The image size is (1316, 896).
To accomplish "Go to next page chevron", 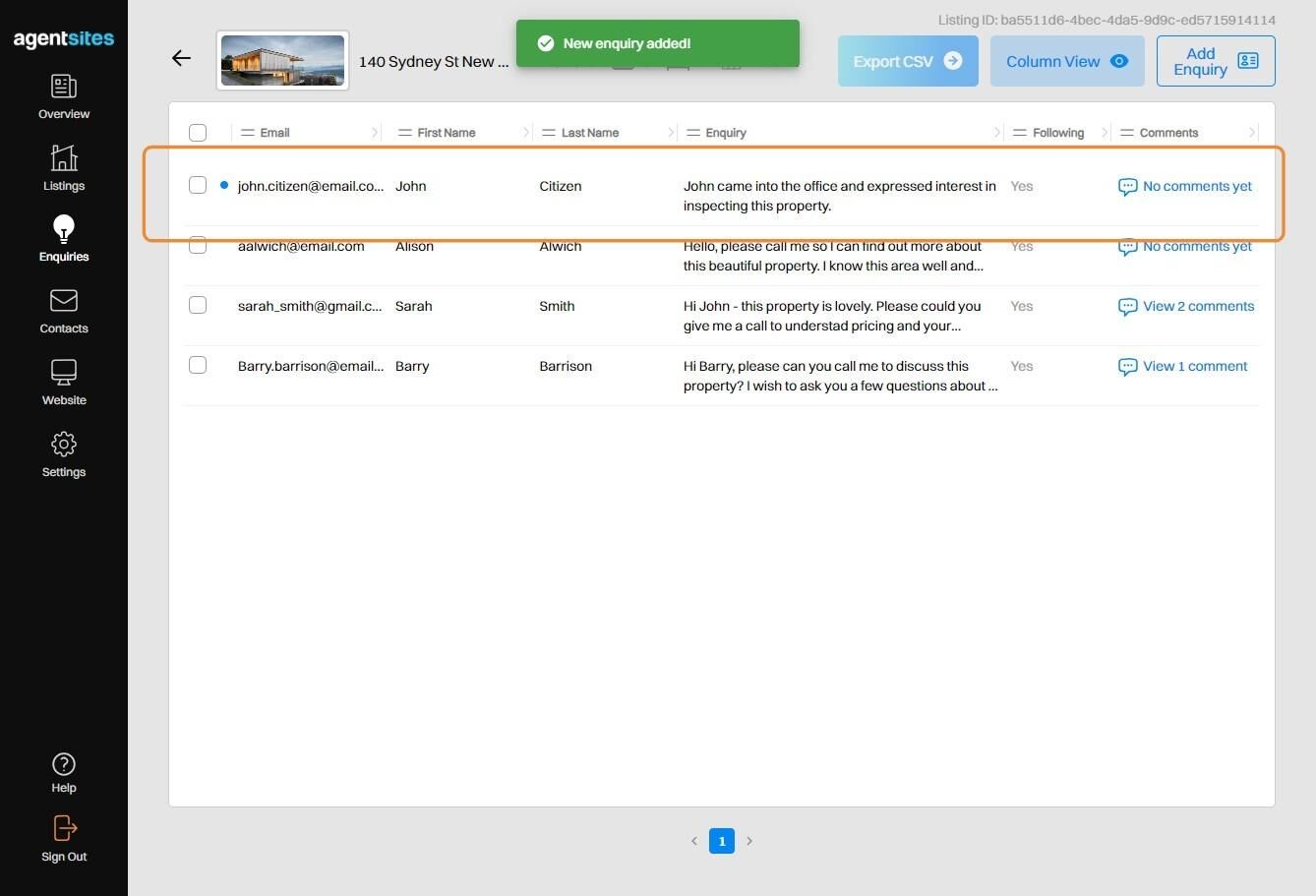I will (749, 841).
